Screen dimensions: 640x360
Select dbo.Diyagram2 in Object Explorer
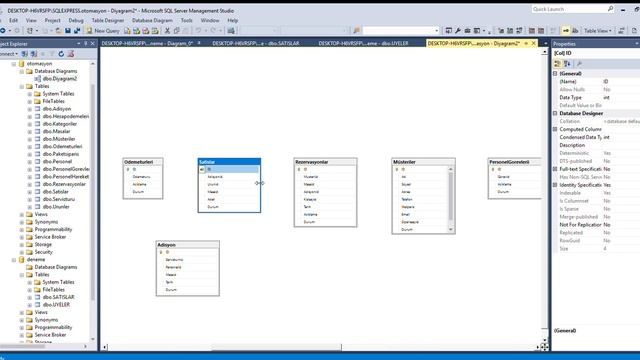point(60,79)
